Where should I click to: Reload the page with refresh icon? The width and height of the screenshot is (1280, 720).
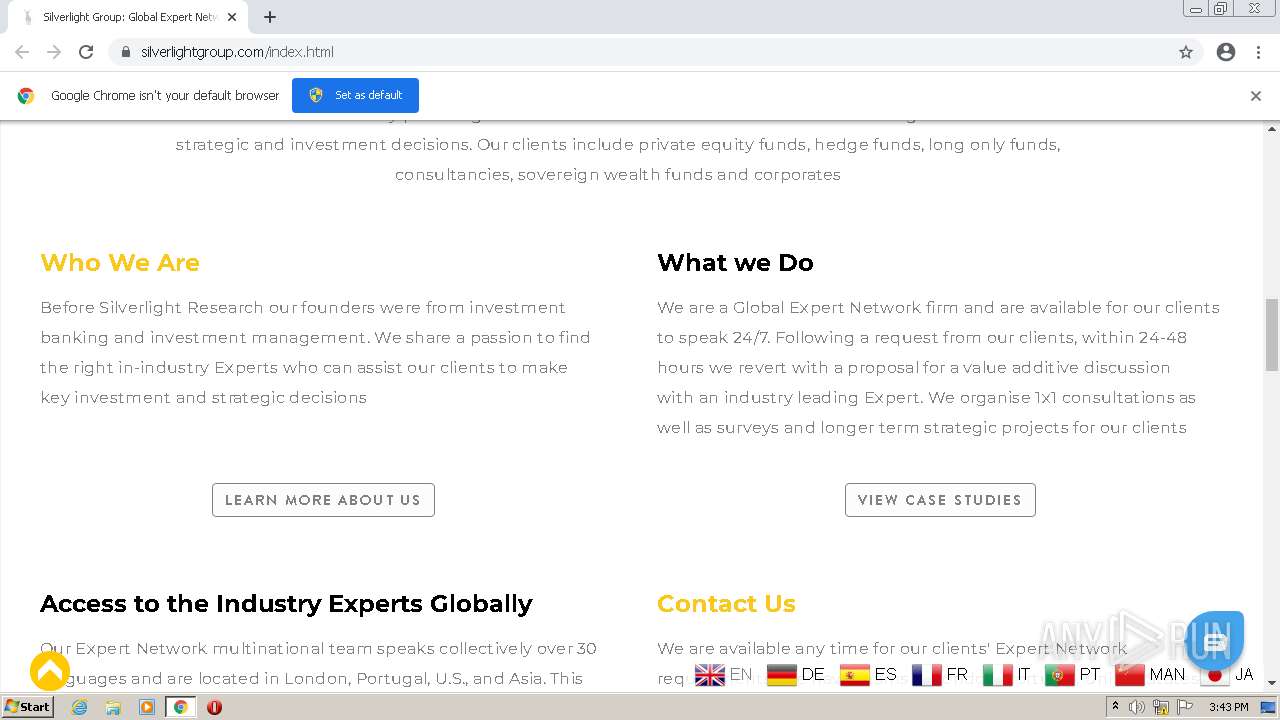pos(86,52)
